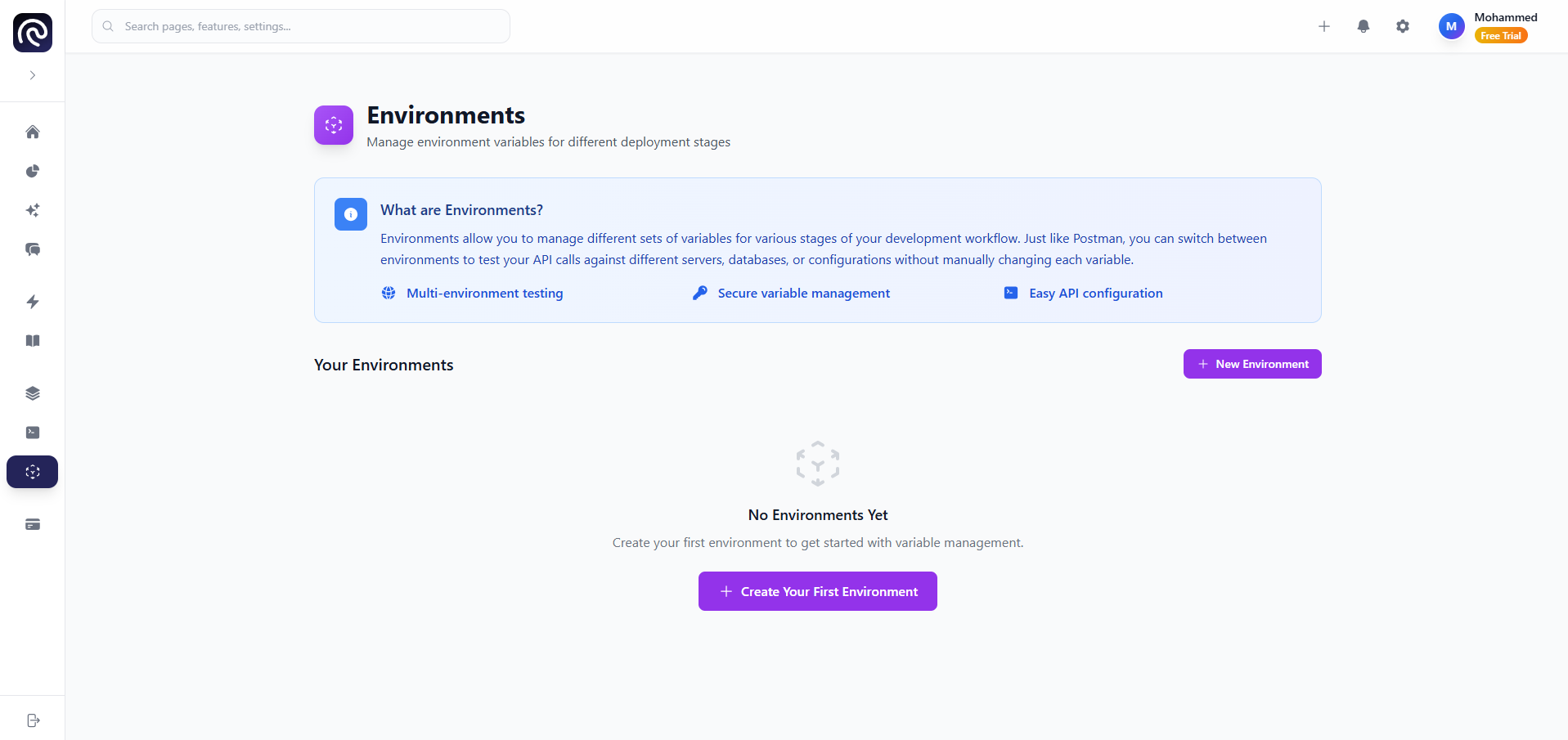Viewport: 1568px width, 740px height.
Task: Click the logout icon at sidebar bottom
Action: click(33, 720)
